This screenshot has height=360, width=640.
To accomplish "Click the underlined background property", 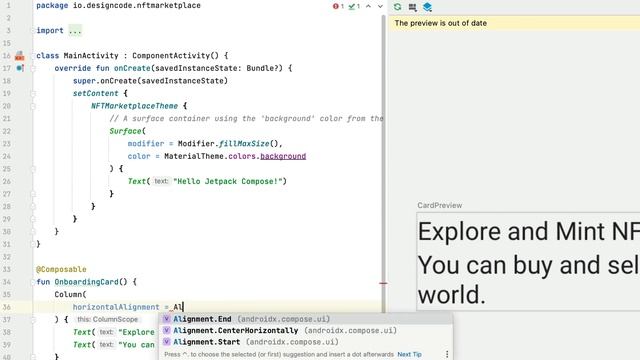I will (283, 156).
